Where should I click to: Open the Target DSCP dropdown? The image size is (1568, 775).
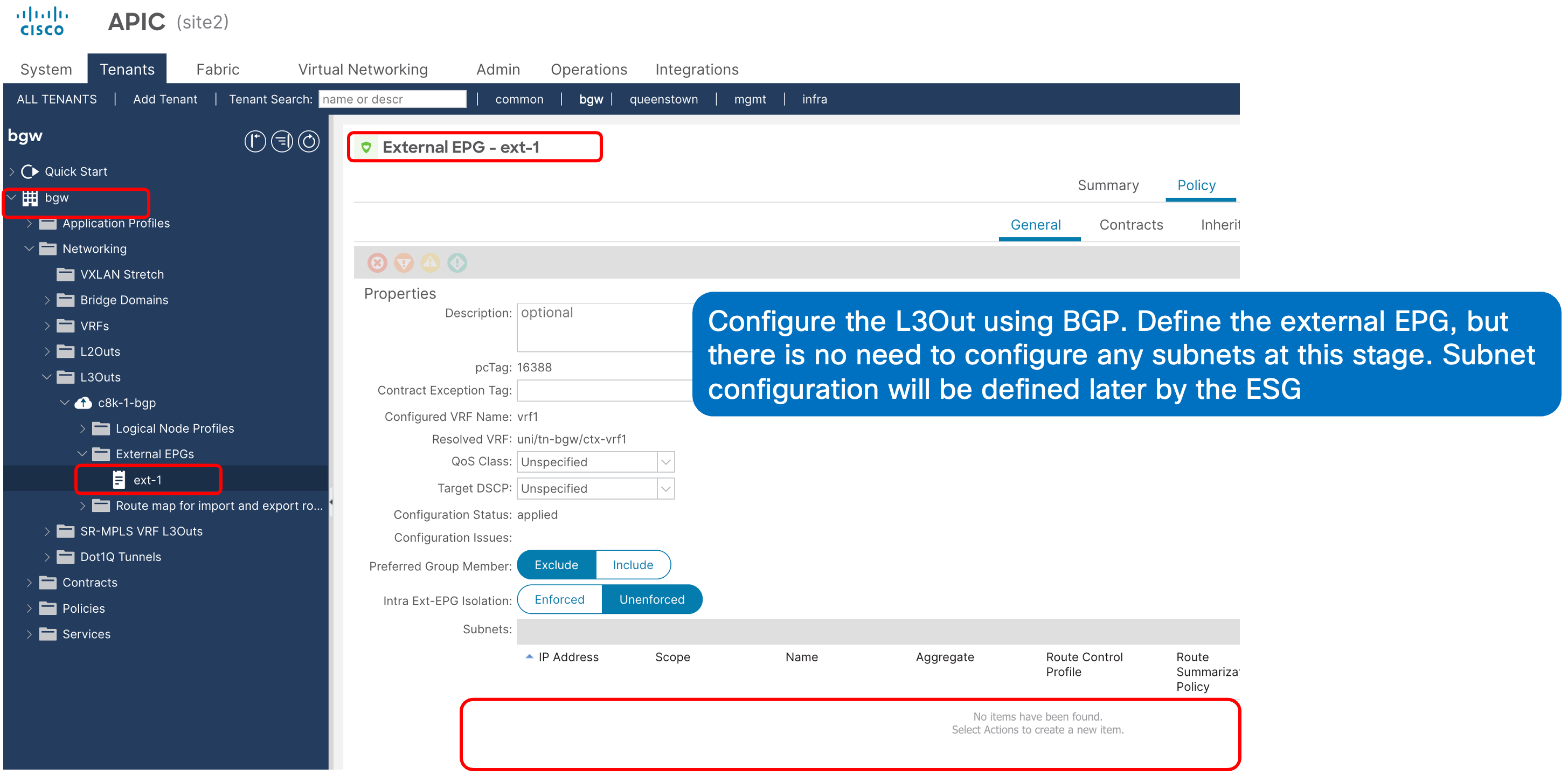[x=666, y=489]
